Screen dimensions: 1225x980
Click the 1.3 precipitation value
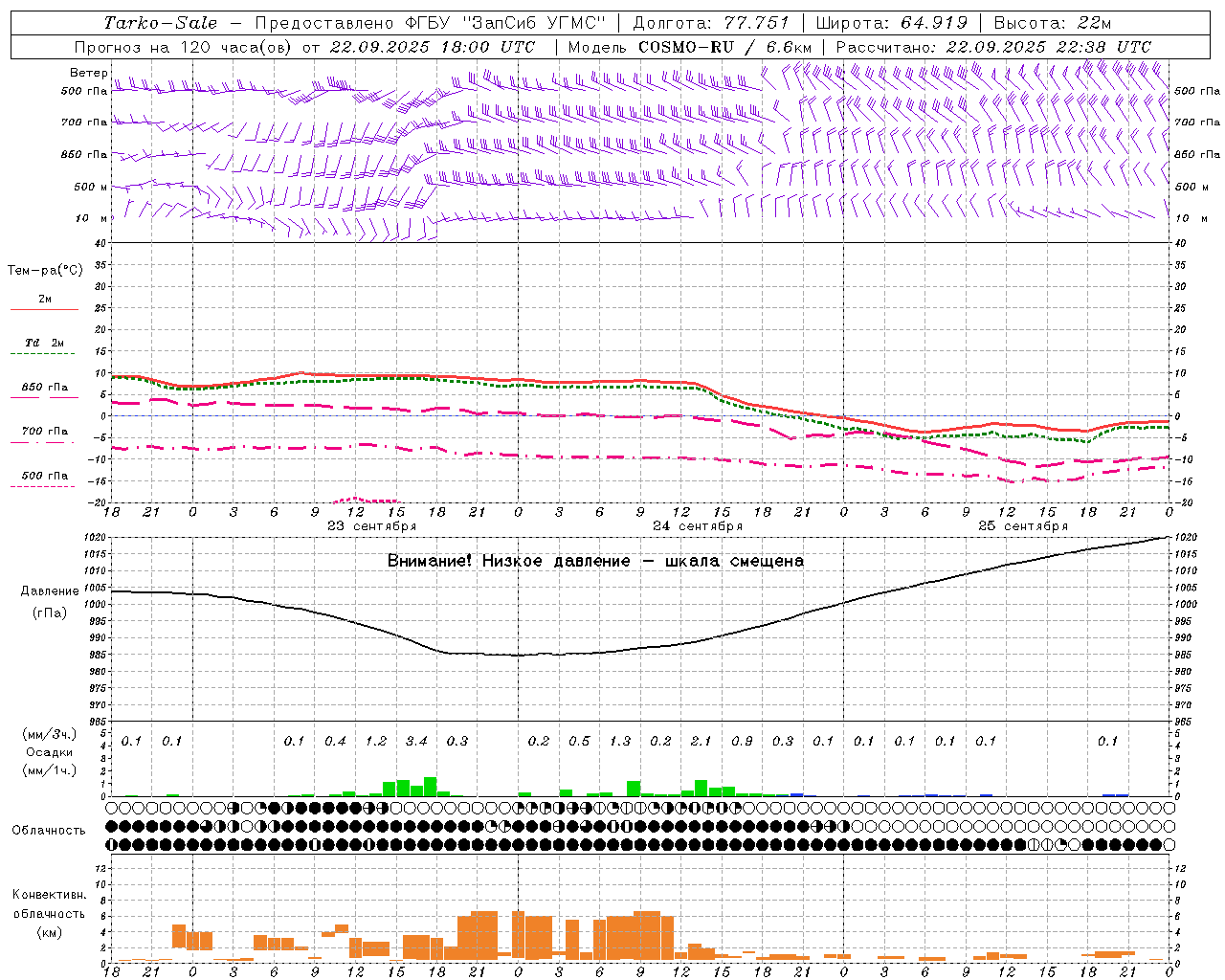click(620, 741)
